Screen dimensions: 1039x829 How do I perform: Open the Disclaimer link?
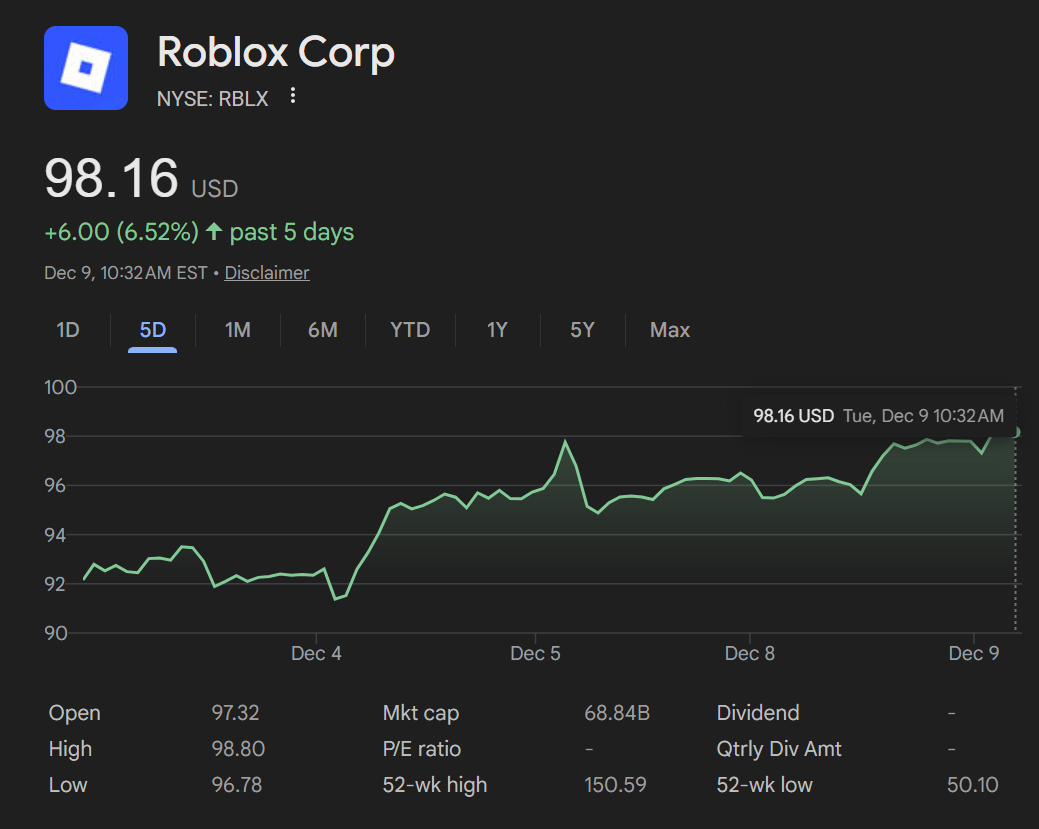tap(267, 272)
